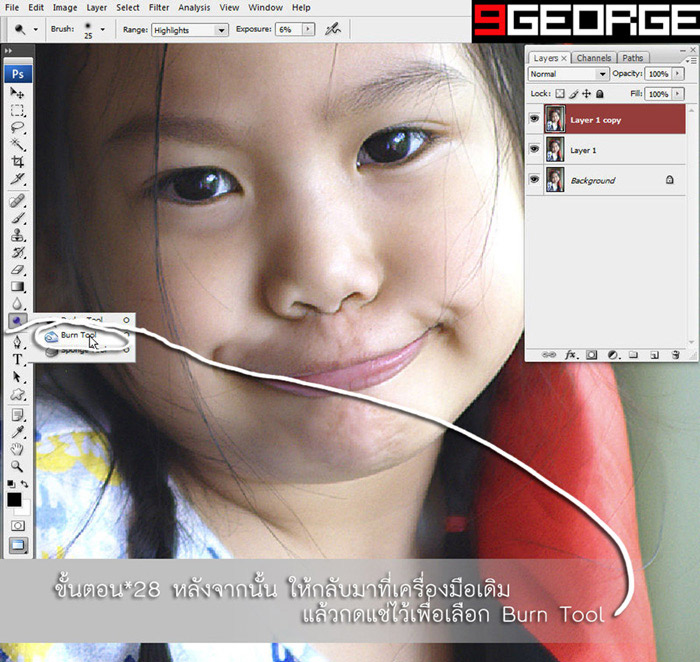The image size is (700, 662).
Task: Expand the toolbox to two columns
Action: (8, 51)
